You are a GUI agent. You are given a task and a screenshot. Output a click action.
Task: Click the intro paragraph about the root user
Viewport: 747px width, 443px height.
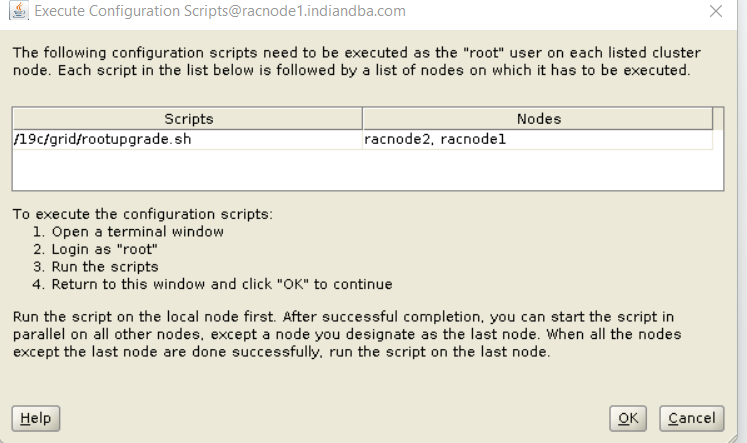[x=356, y=61]
